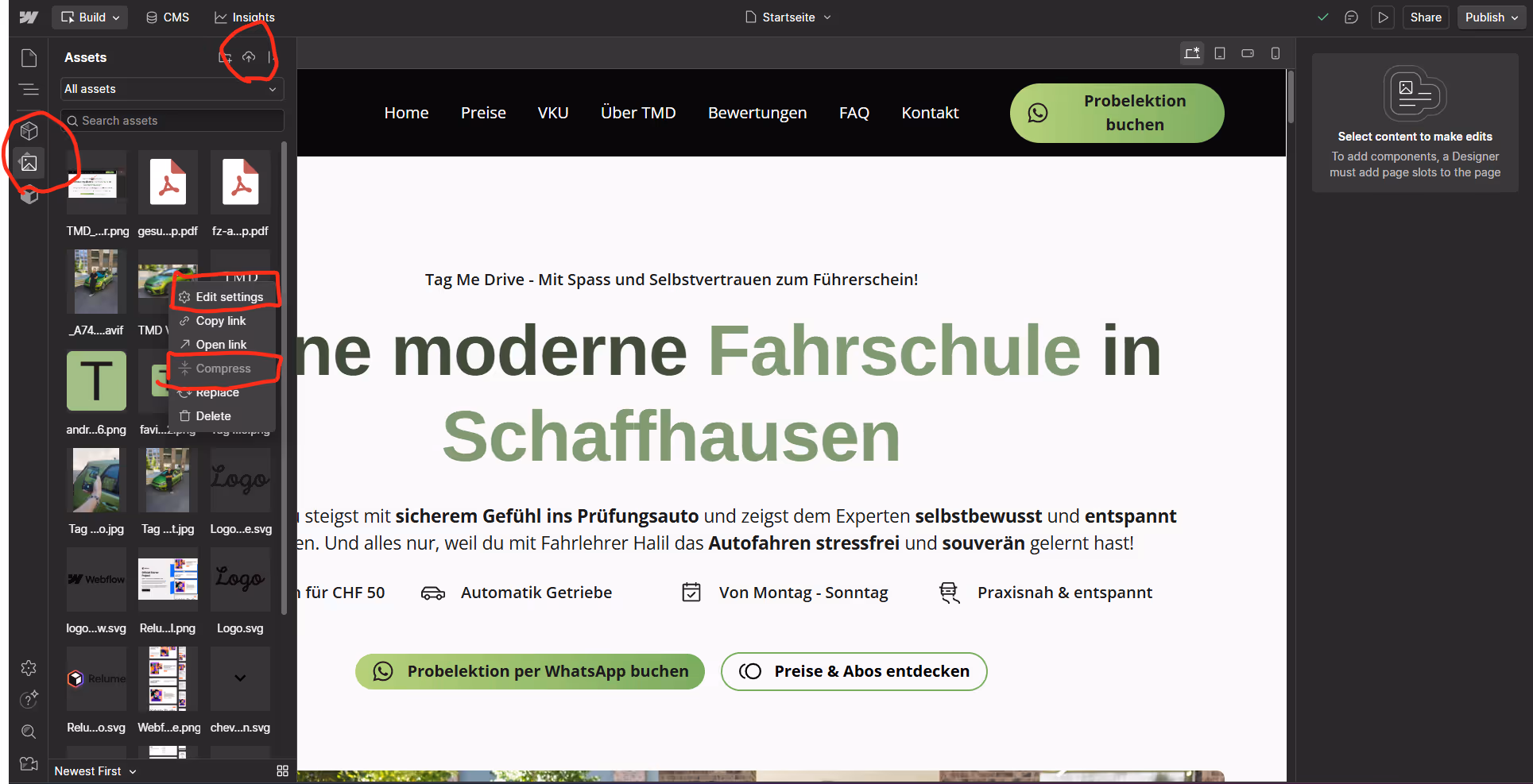Switch to mobile portrait breakpoint
The height and width of the screenshot is (784, 1533).
point(1276,53)
